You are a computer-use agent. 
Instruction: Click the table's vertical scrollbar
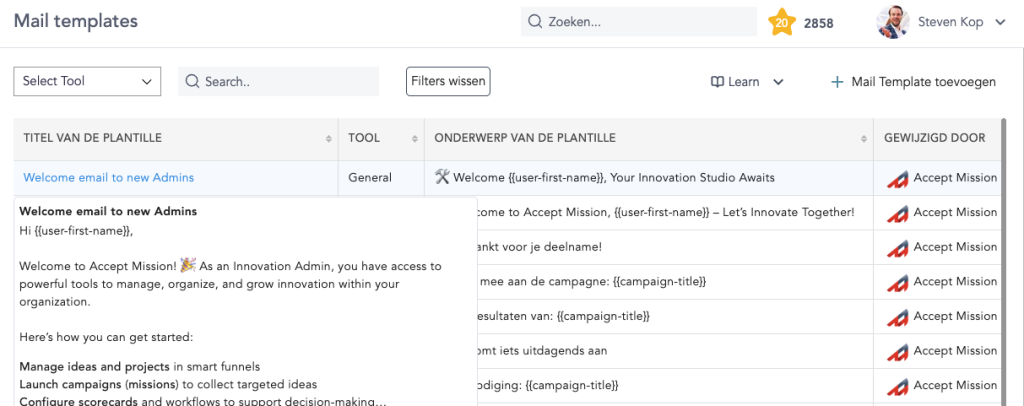coord(1002,261)
